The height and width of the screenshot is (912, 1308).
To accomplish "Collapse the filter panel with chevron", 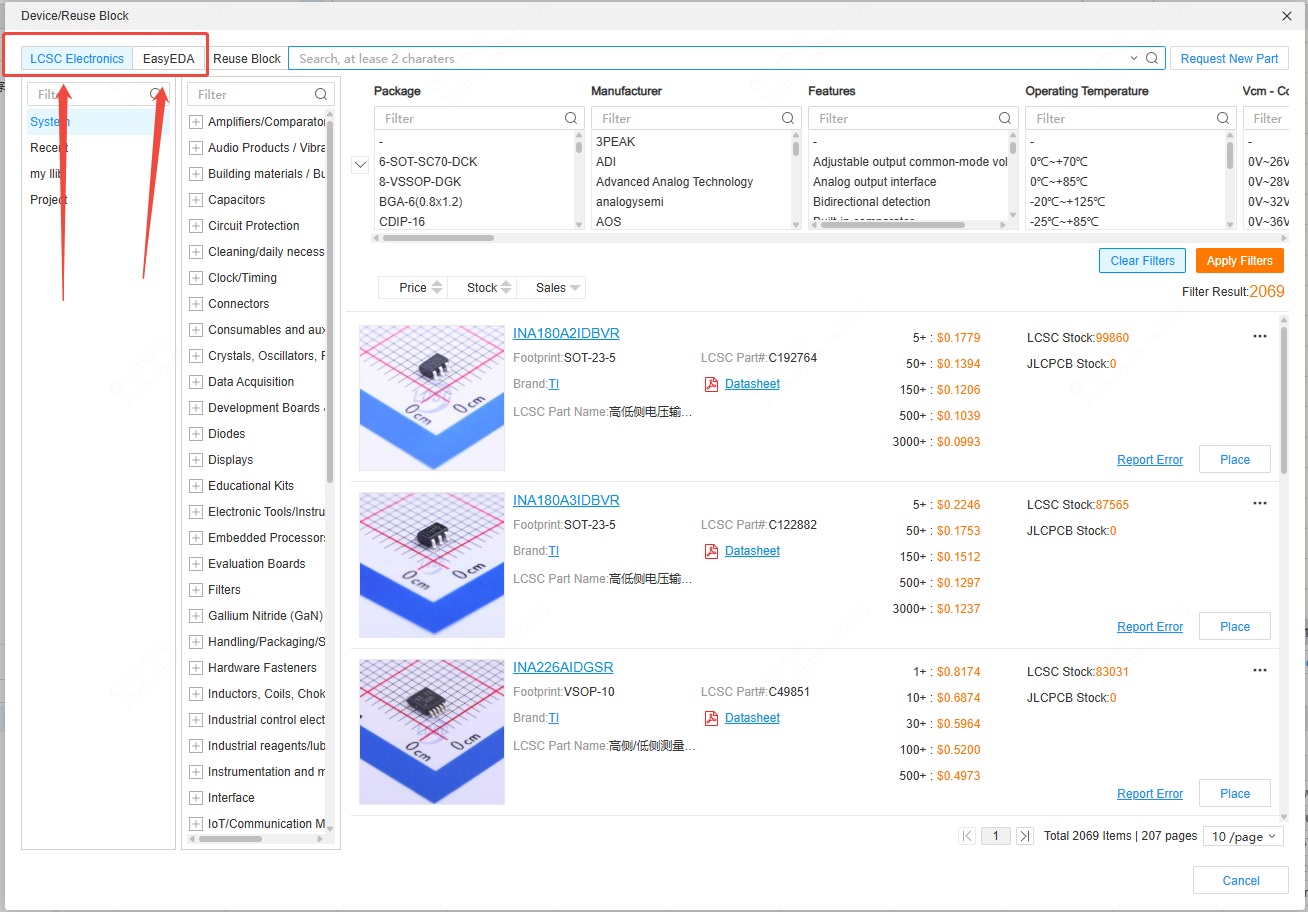I will 361,165.
